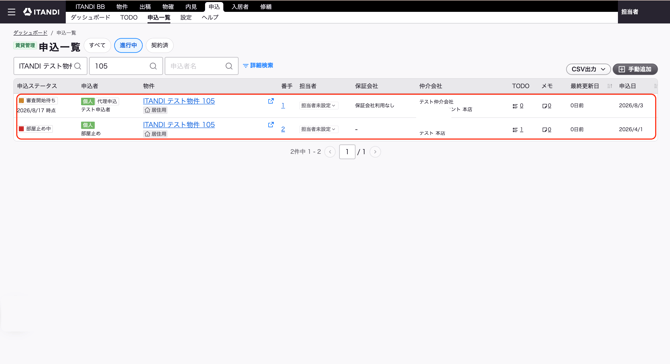Click the magnifier icon in the 申込者名 field
670x364 pixels.
tap(229, 66)
